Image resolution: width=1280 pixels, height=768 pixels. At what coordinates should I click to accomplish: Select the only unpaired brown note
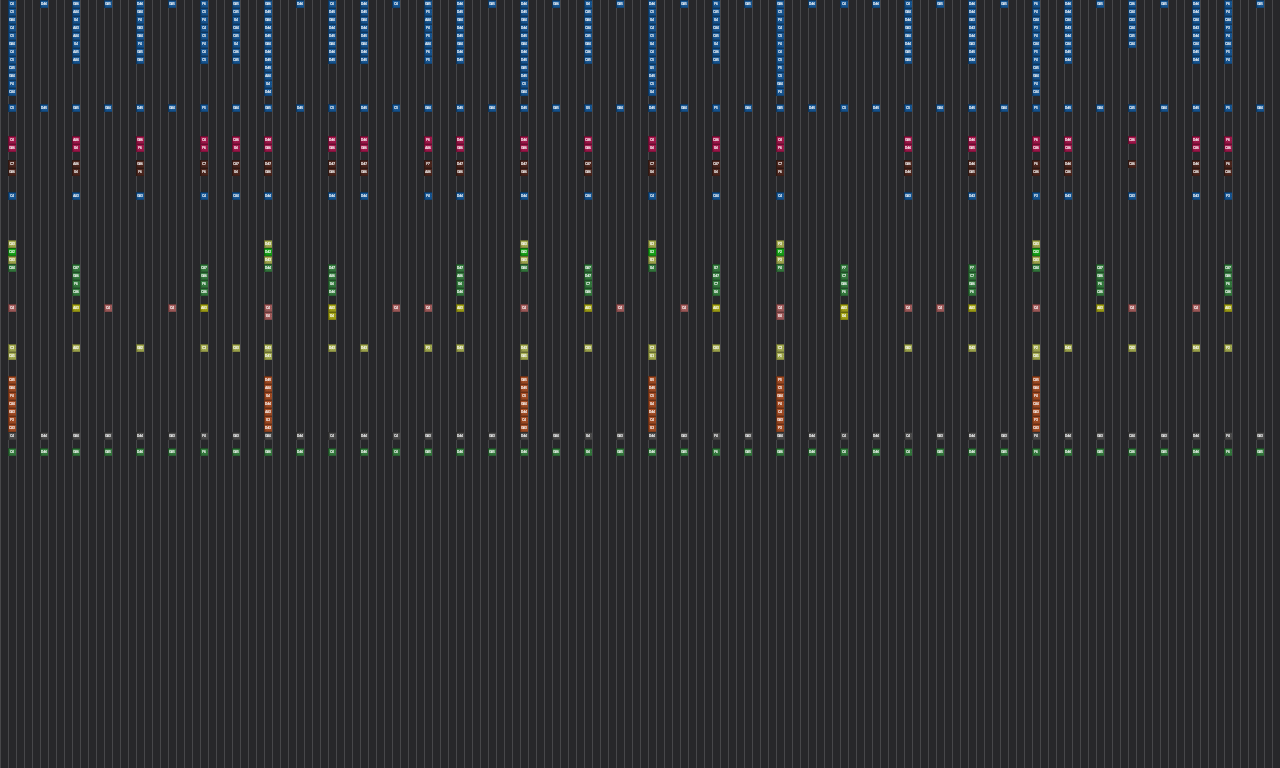1132,164
